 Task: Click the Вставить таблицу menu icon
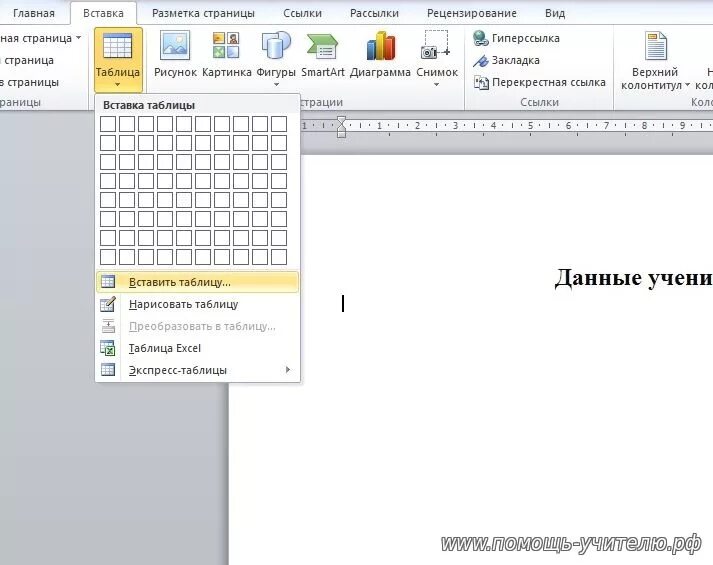[x=108, y=282]
